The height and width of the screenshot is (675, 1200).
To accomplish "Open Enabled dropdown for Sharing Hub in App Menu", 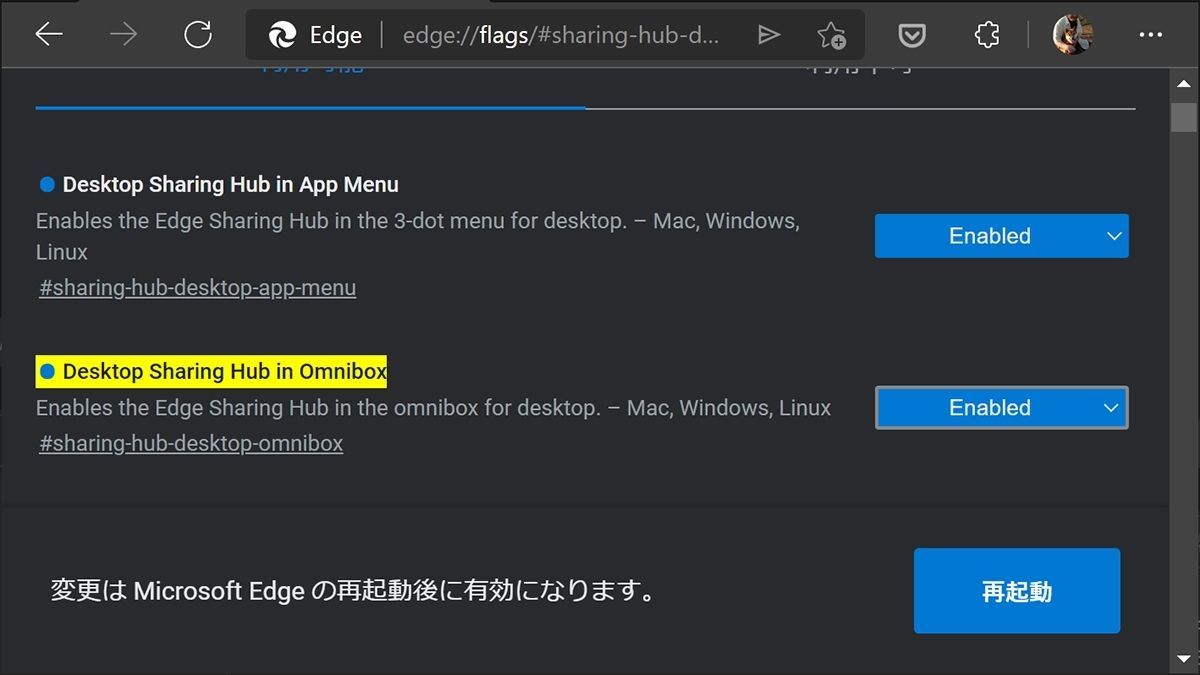I will 1002,236.
